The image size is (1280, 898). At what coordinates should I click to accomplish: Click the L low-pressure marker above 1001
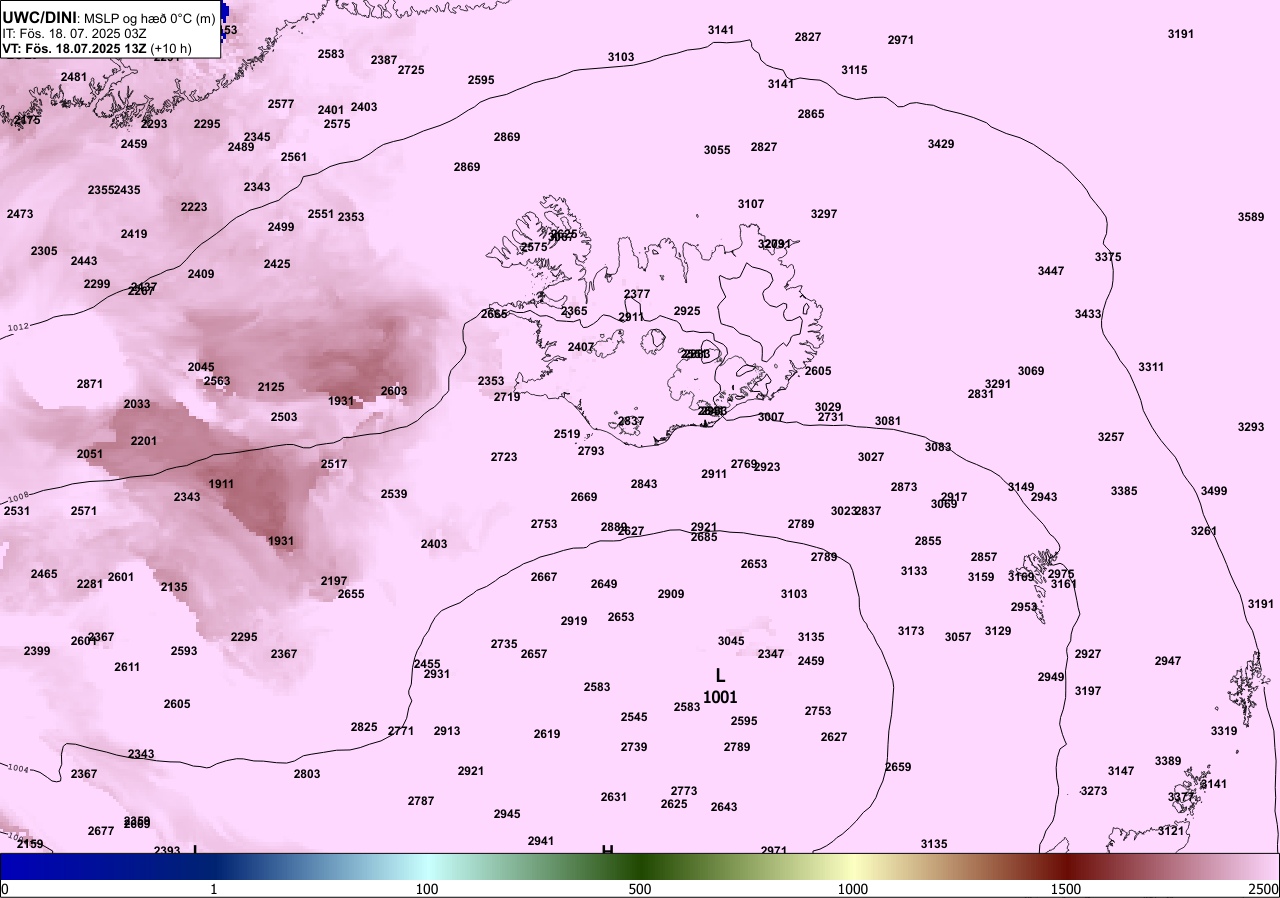pos(720,676)
